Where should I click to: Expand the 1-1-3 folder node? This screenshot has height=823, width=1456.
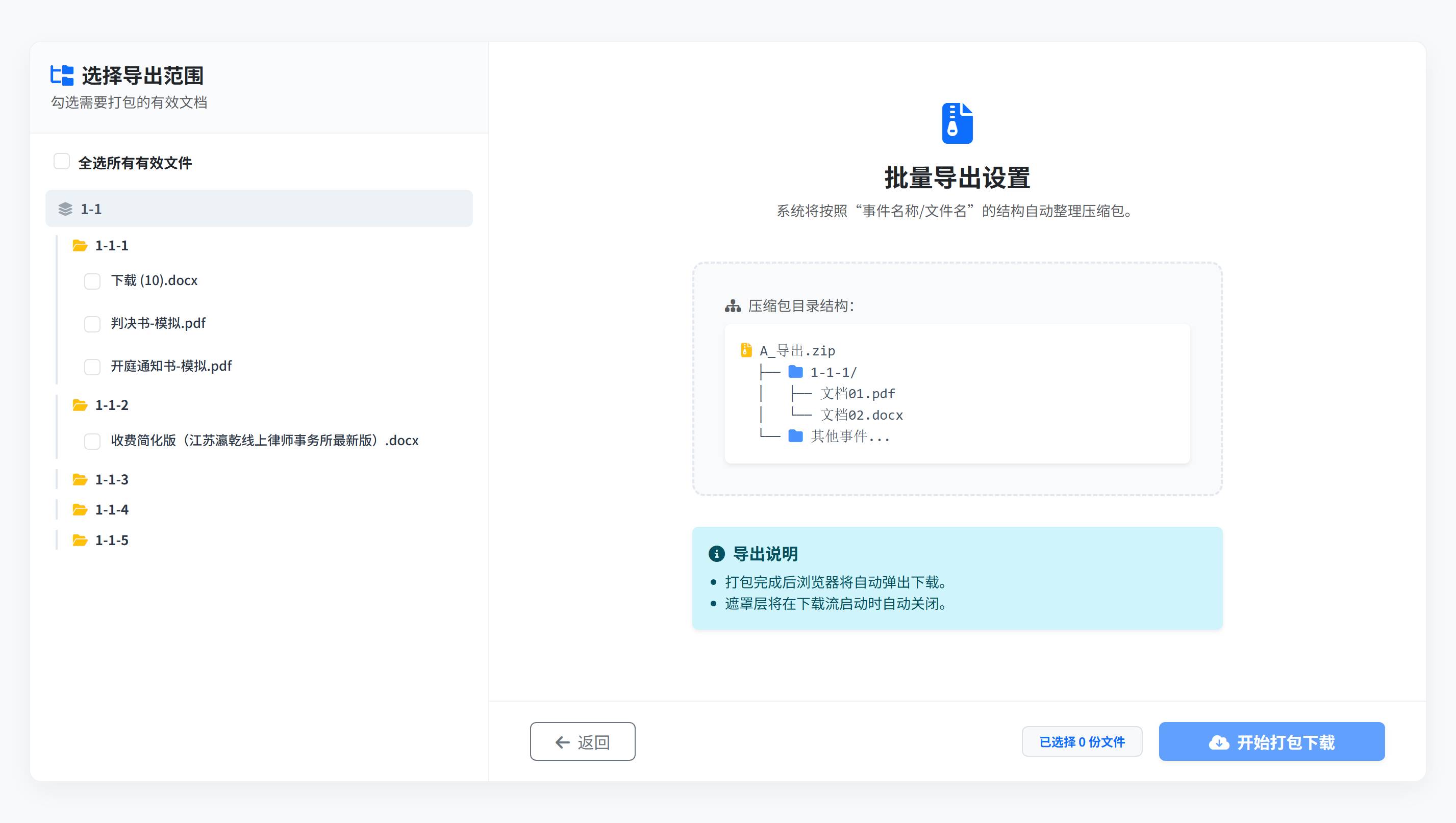point(111,479)
